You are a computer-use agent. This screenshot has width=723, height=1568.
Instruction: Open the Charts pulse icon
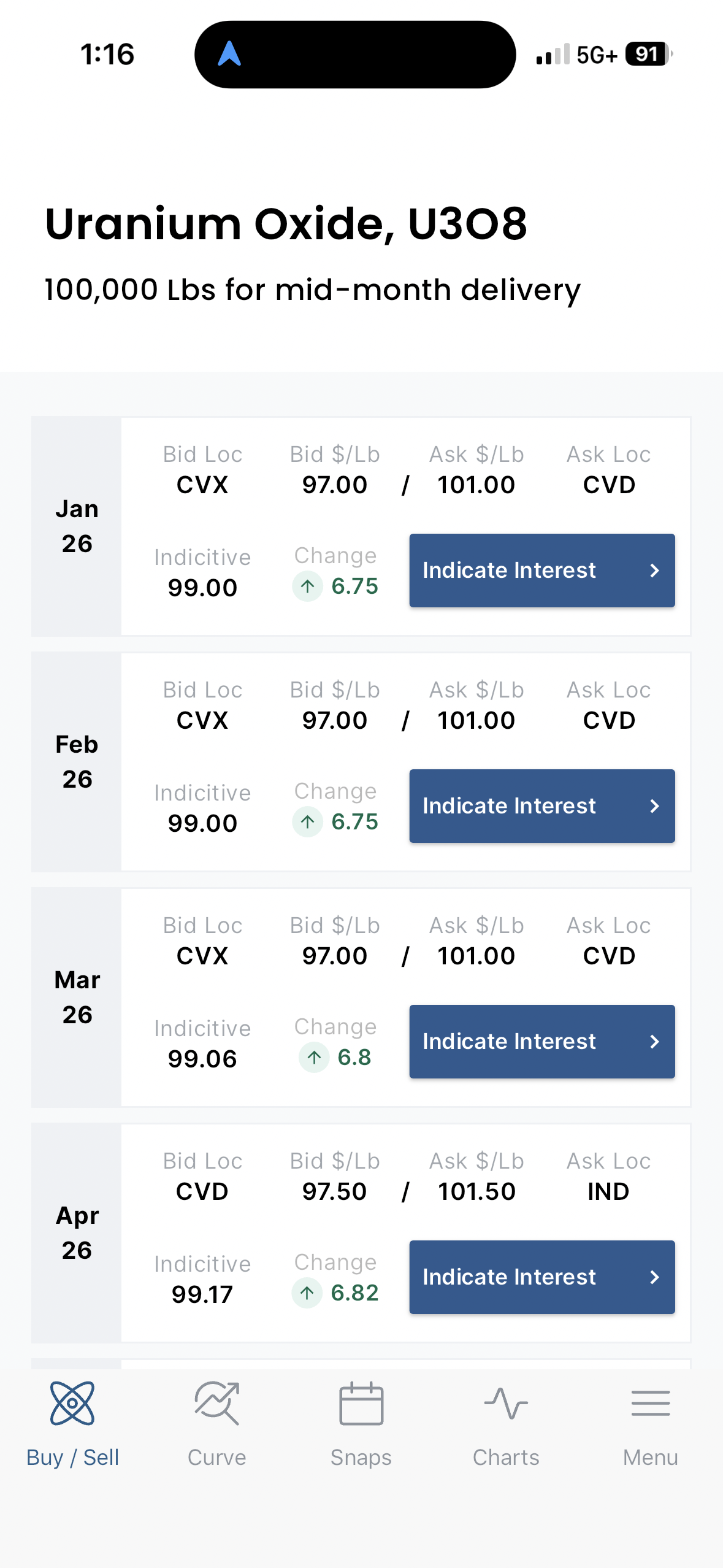[x=506, y=1403]
